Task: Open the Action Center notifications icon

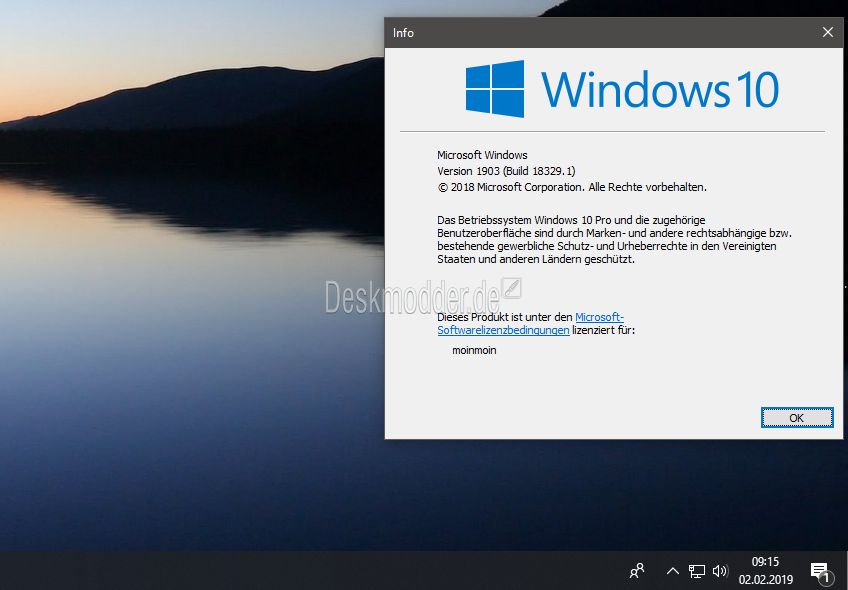Action: click(x=820, y=572)
